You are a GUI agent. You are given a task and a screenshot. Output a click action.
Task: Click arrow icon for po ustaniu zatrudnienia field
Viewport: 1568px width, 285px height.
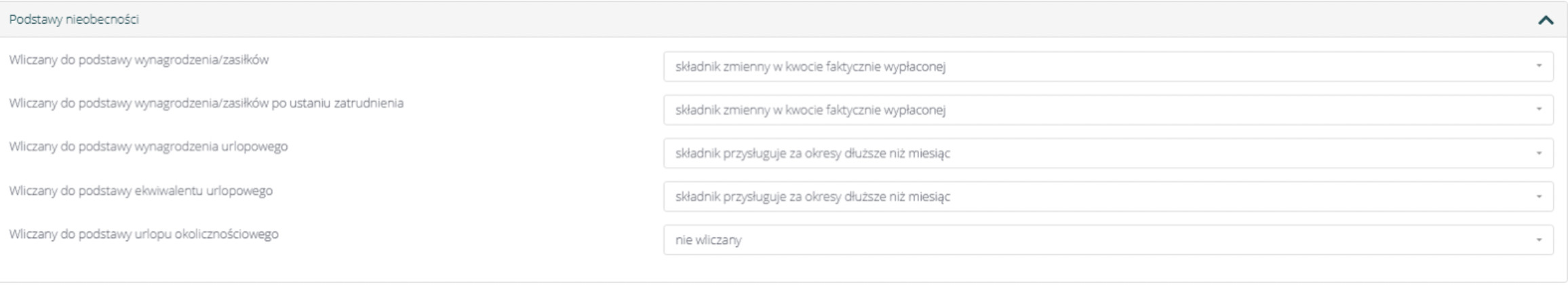coord(1539,110)
